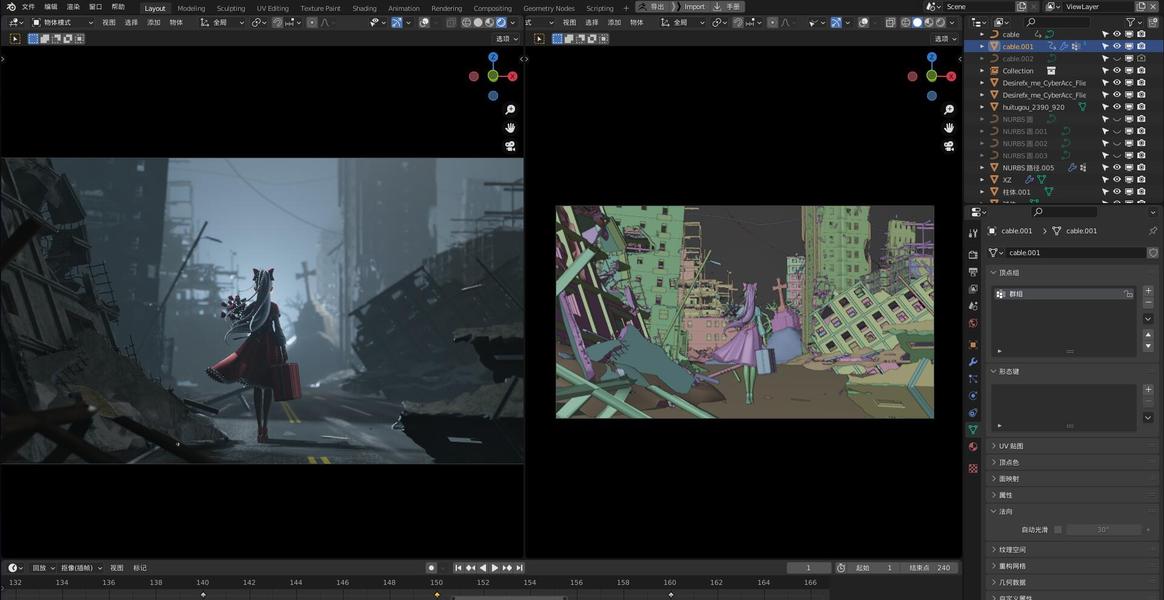
Task: Toggle the lock on 群组 vertex group
Action: (x=1128, y=294)
